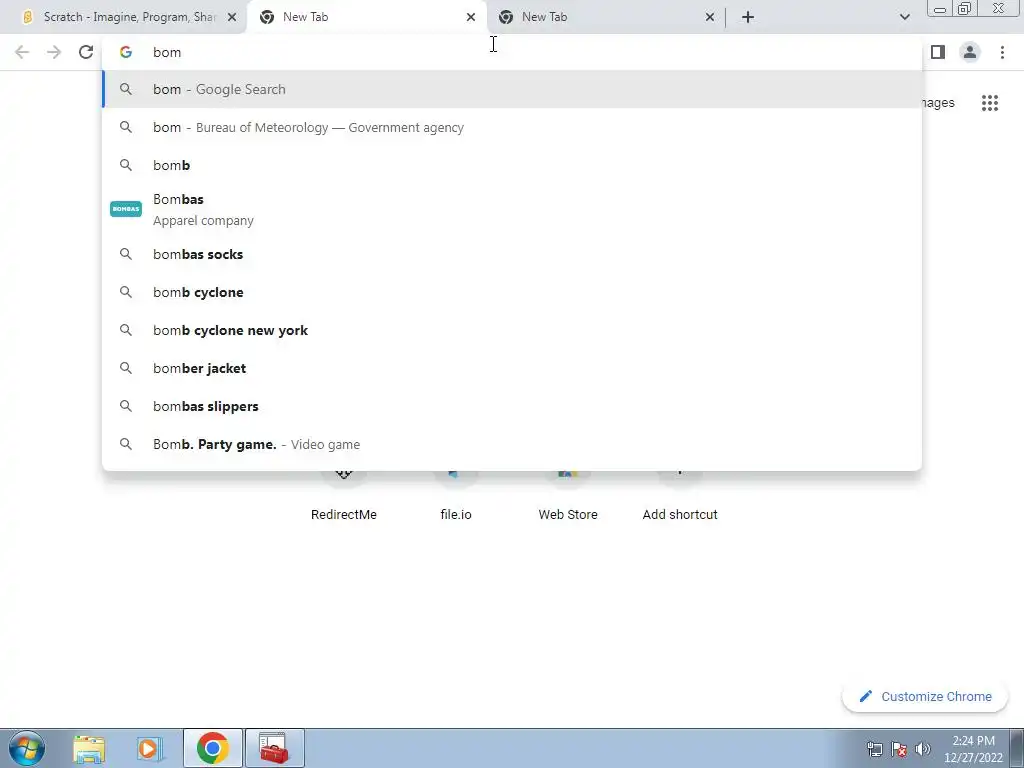
Task: Choose the bomb cyclone suggestion
Action: 512,292
